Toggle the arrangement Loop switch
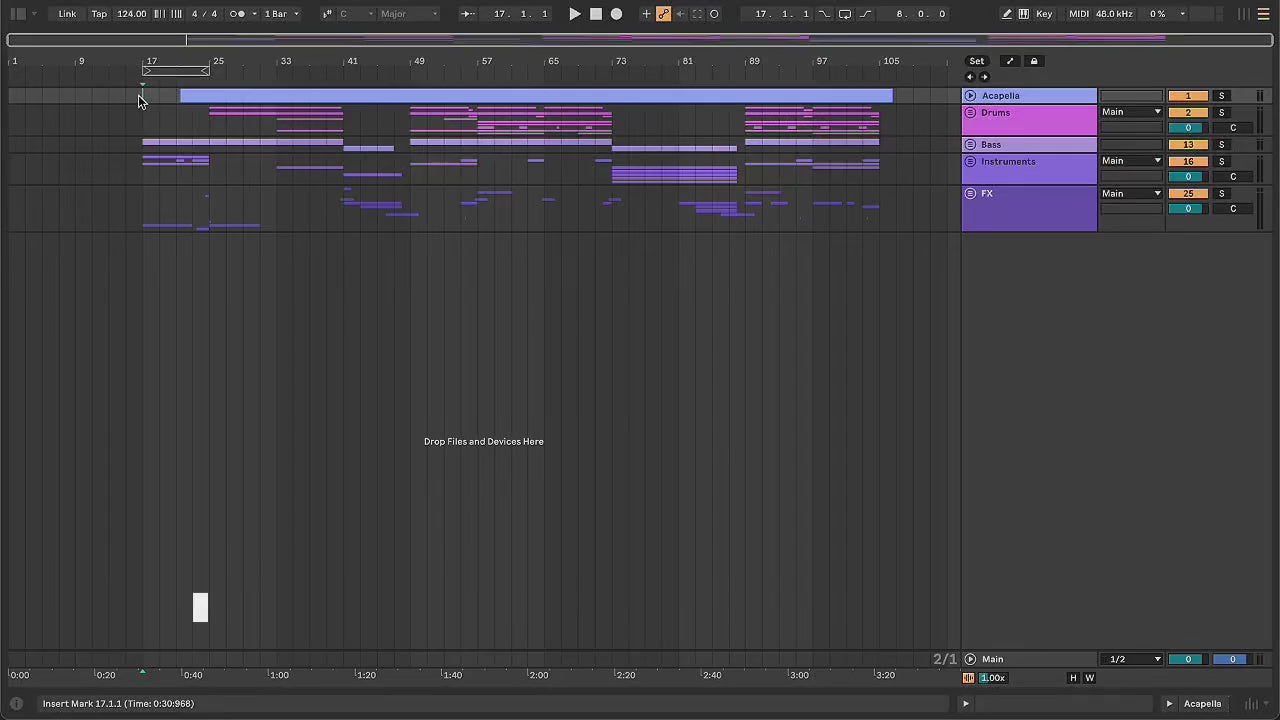Screen dimensions: 1280x720 [844, 14]
